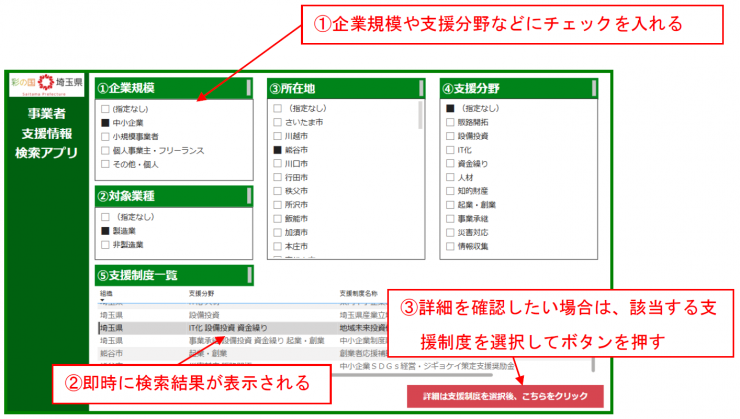
Task: Enable the 災害対応 checkbox
Action: [x=450, y=233]
